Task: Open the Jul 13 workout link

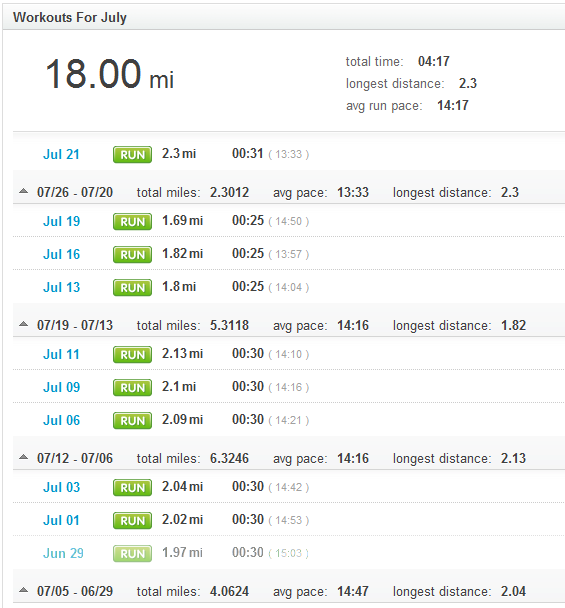Action: 61,287
